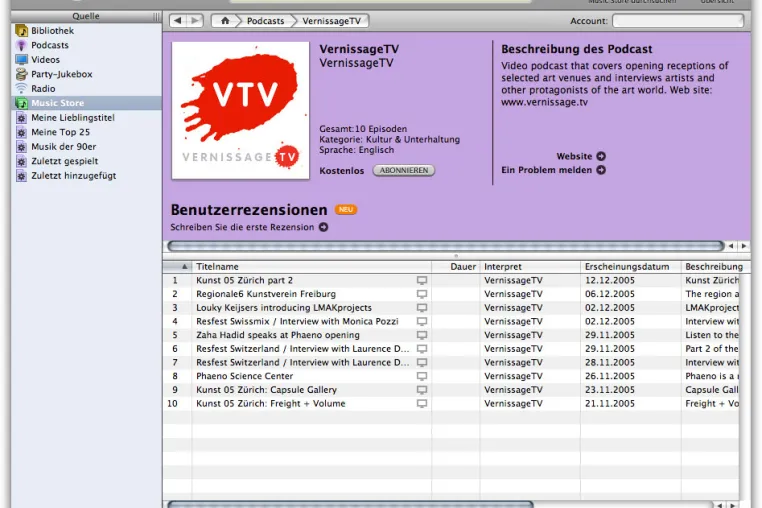Click the date 12.12.2005
This screenshot has height=508, width=762.
click(x=610, y=280)
